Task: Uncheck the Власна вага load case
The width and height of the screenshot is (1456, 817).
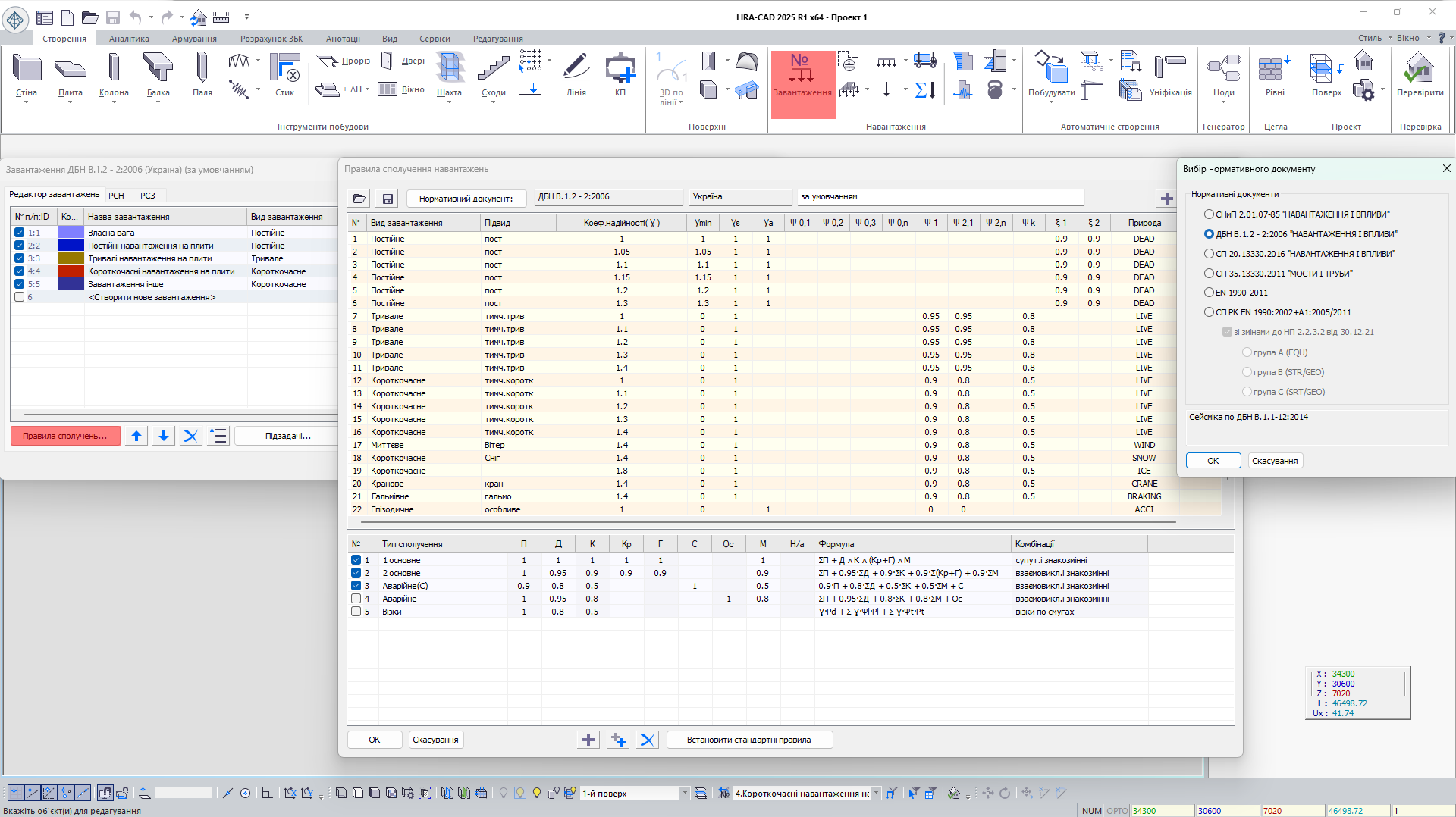Action: click(x=20, y=233)
